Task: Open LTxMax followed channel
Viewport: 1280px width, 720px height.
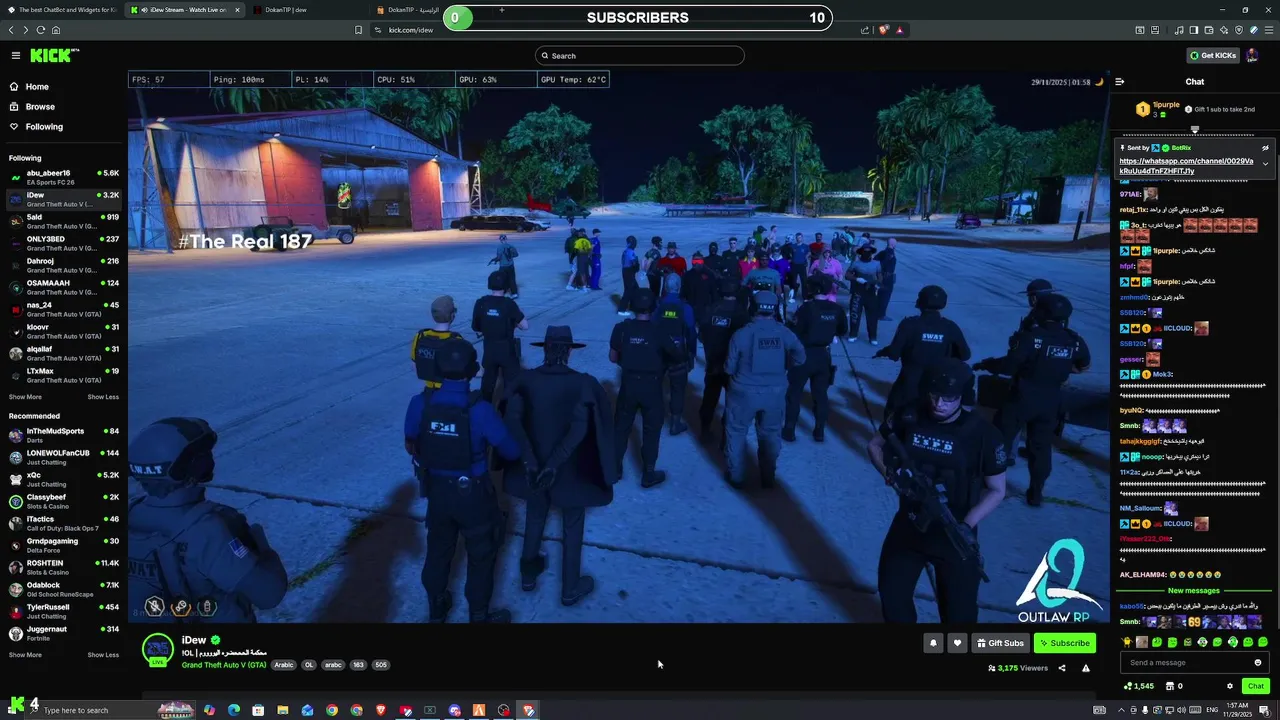Action: click(63, 375)
